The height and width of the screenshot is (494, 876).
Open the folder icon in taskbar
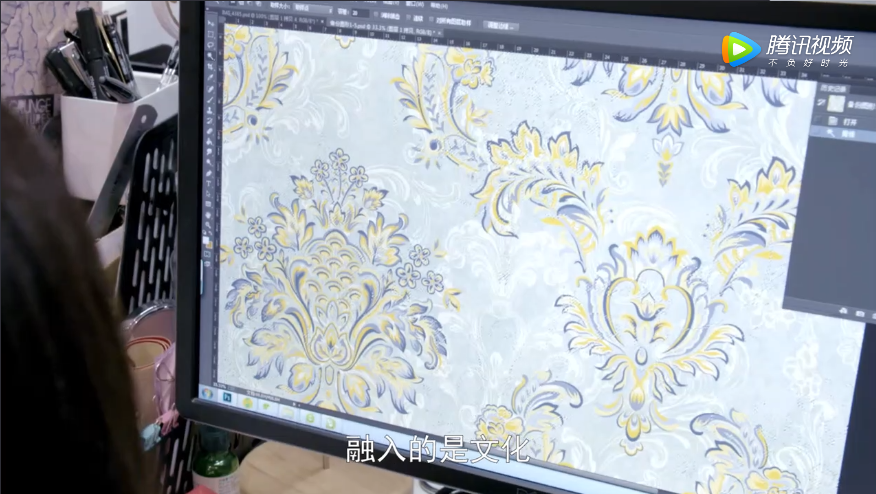288,412
